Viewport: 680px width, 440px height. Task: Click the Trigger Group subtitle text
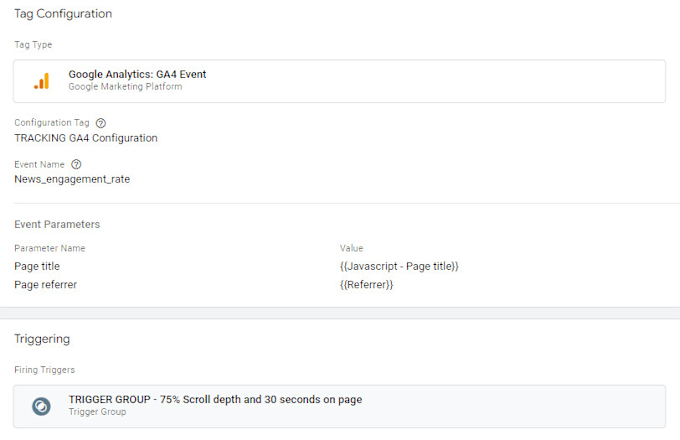[x=97, y=411]
